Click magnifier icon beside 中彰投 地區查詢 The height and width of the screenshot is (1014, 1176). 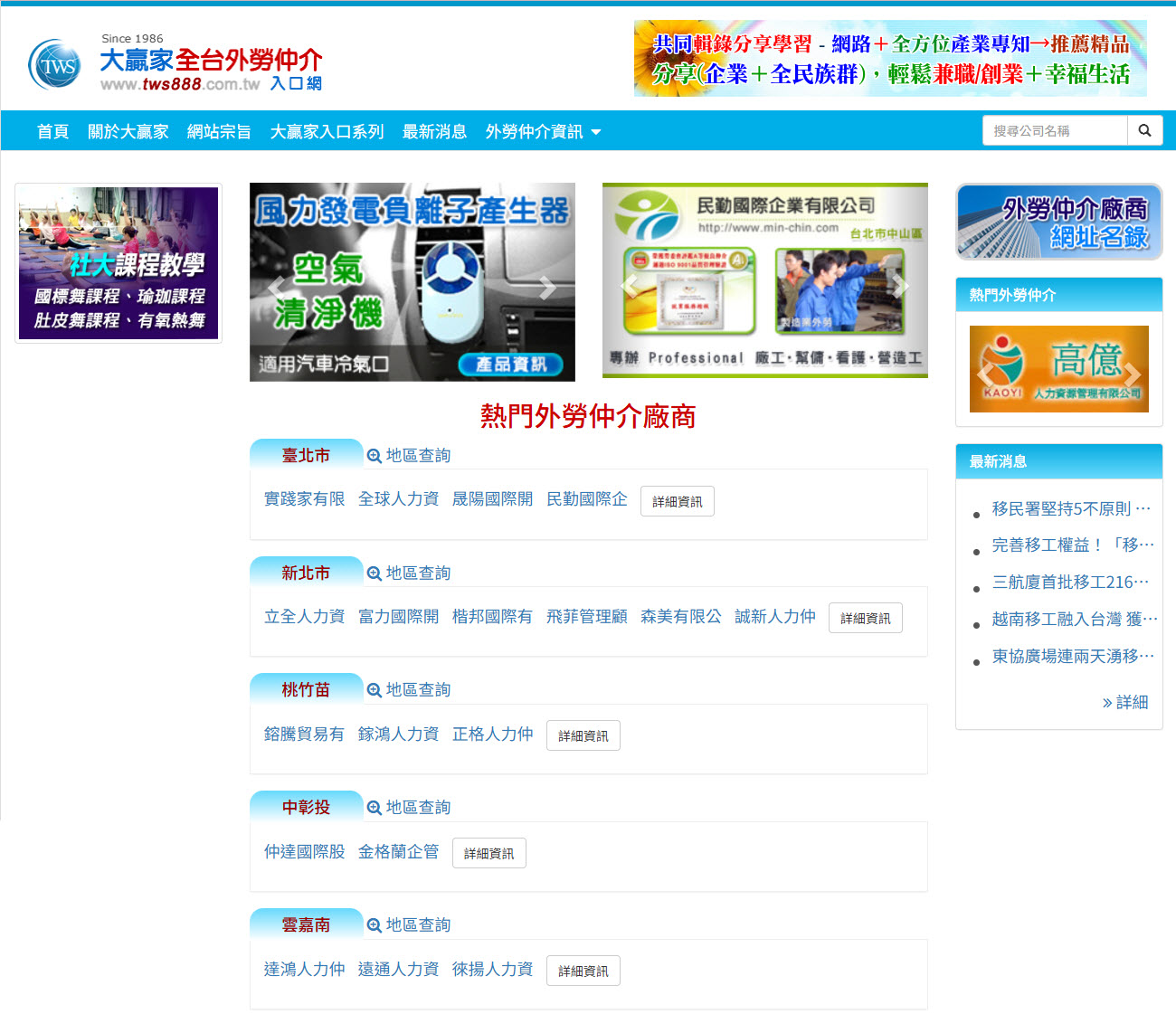(374, 808)
